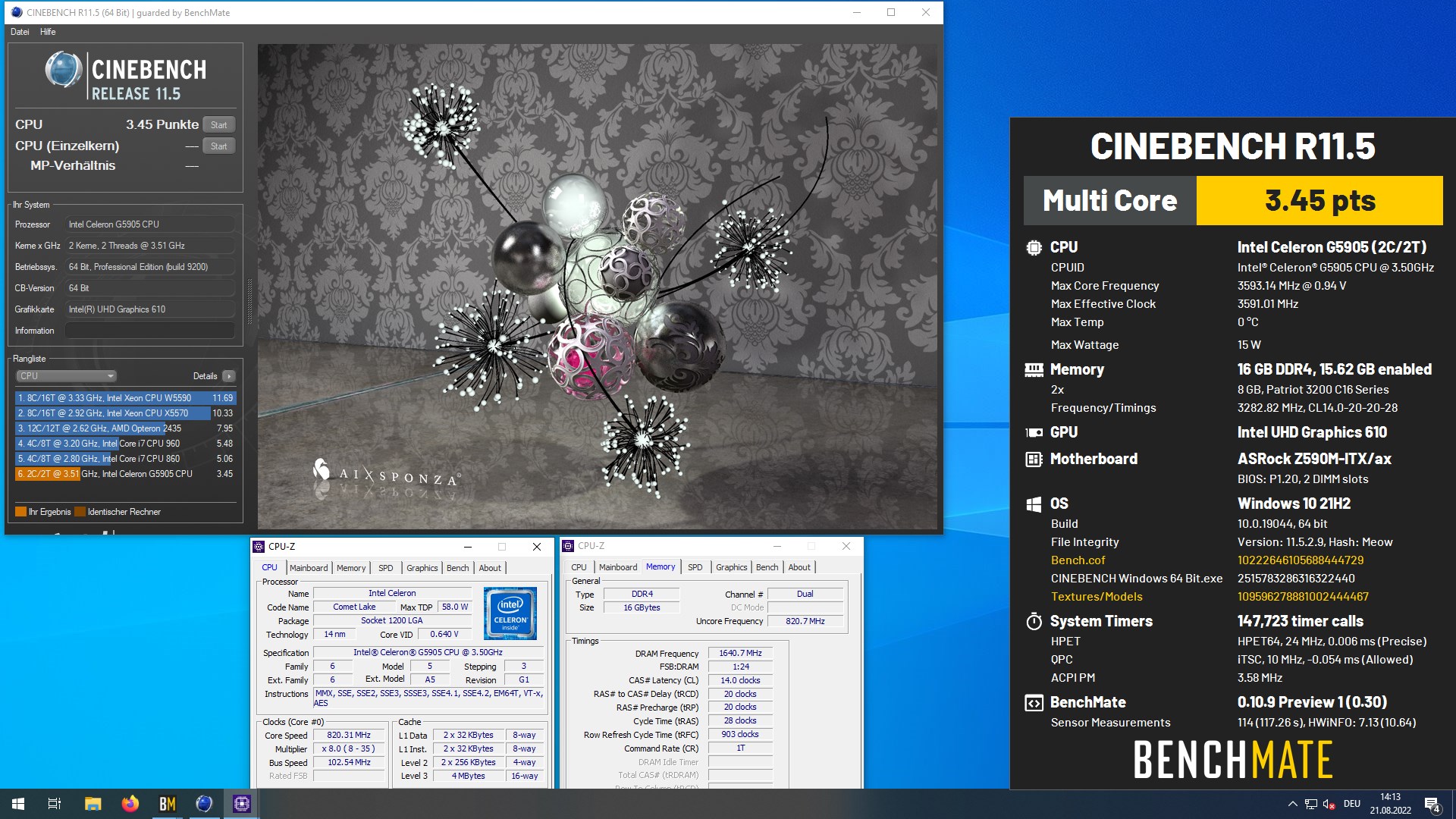Image resolution: width=1456 pixels, height=819 pixels.
Task: Select the Celeron G5905 ranking row
Action: 125,474
